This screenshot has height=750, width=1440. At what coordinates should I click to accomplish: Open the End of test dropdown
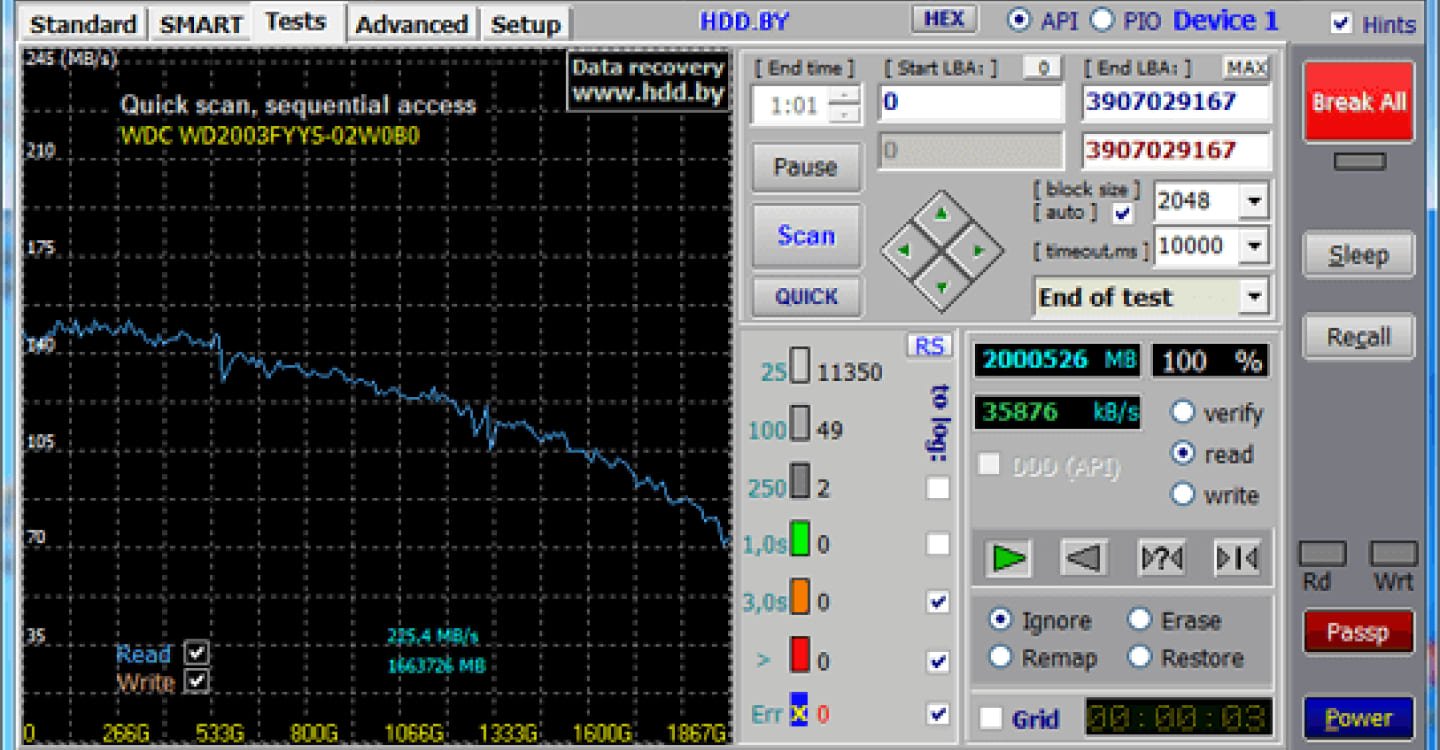(x=1253, y=297)
